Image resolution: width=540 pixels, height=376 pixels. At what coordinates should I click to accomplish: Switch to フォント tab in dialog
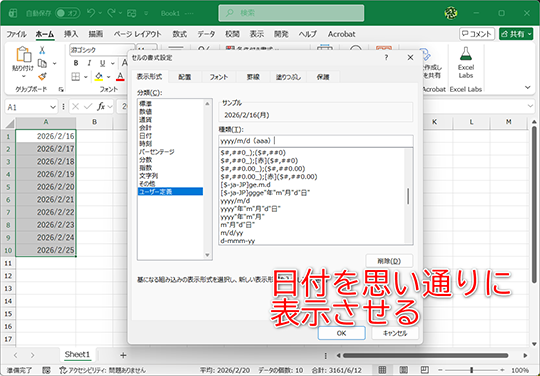(219, 77)
